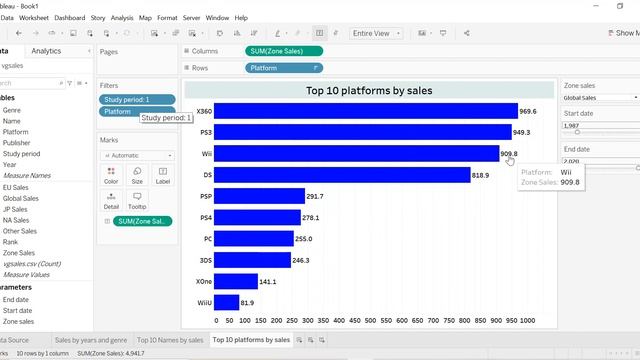Click the Size button on Marks card
The width and height of the screenshot is (640, 360).
click(137, 176)
